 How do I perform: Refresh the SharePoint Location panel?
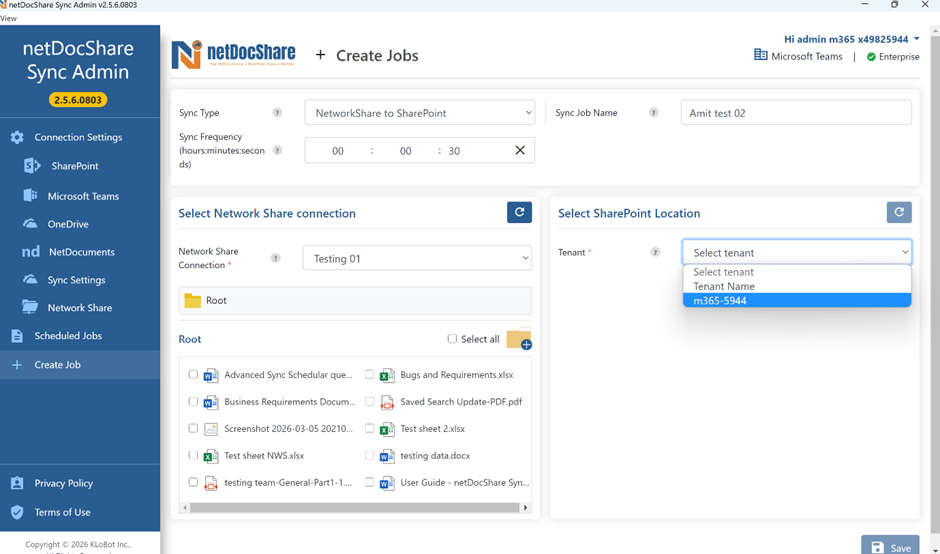pos(899,212)
